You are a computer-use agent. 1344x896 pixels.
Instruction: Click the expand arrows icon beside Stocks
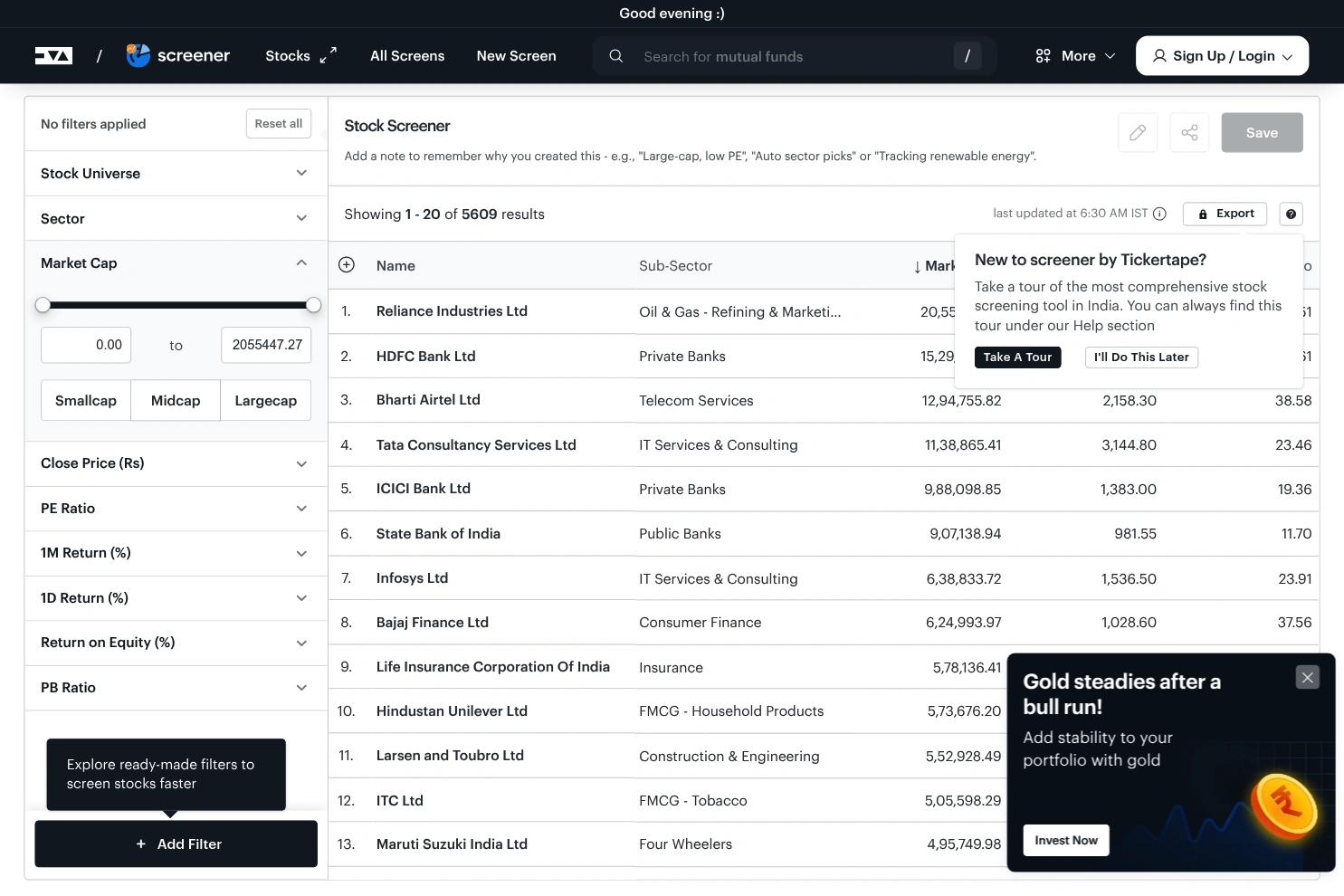[x=329, y=55]
